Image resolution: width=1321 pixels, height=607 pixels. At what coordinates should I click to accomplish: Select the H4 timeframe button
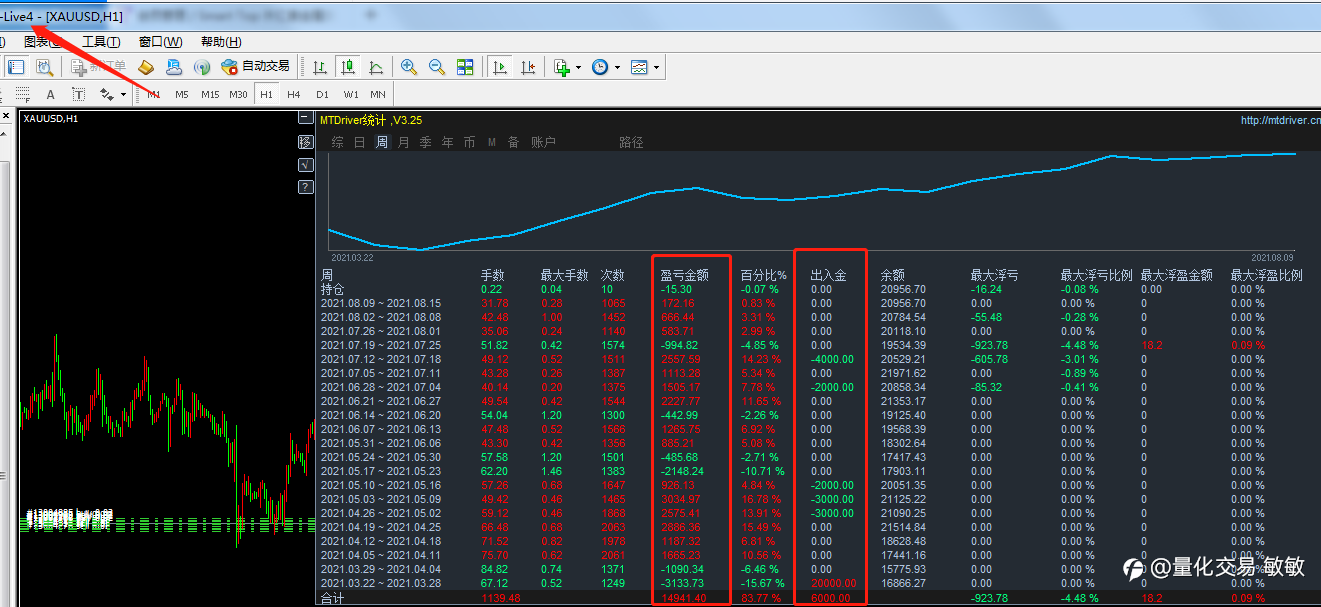tap(294, 94)
